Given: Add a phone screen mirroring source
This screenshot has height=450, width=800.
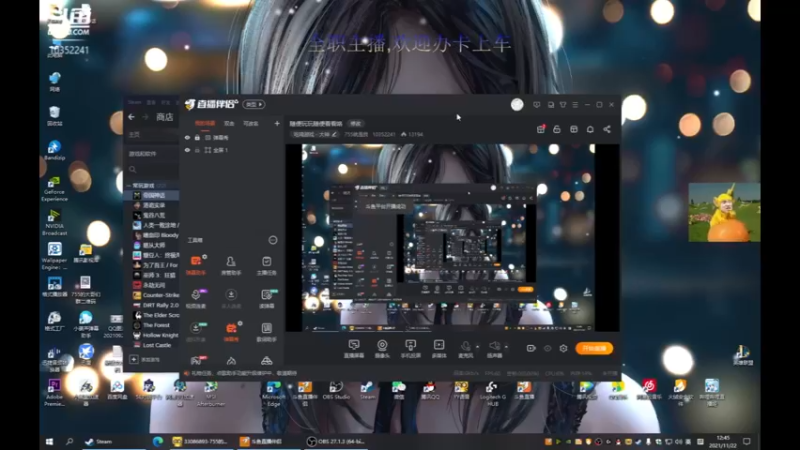Looking at the screenshot, I should pos(410,348).
